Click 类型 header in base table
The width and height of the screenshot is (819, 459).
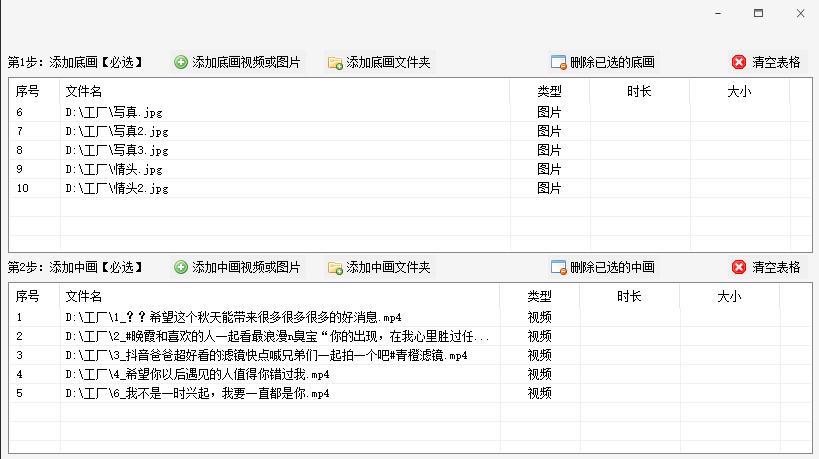pos(549,91)
